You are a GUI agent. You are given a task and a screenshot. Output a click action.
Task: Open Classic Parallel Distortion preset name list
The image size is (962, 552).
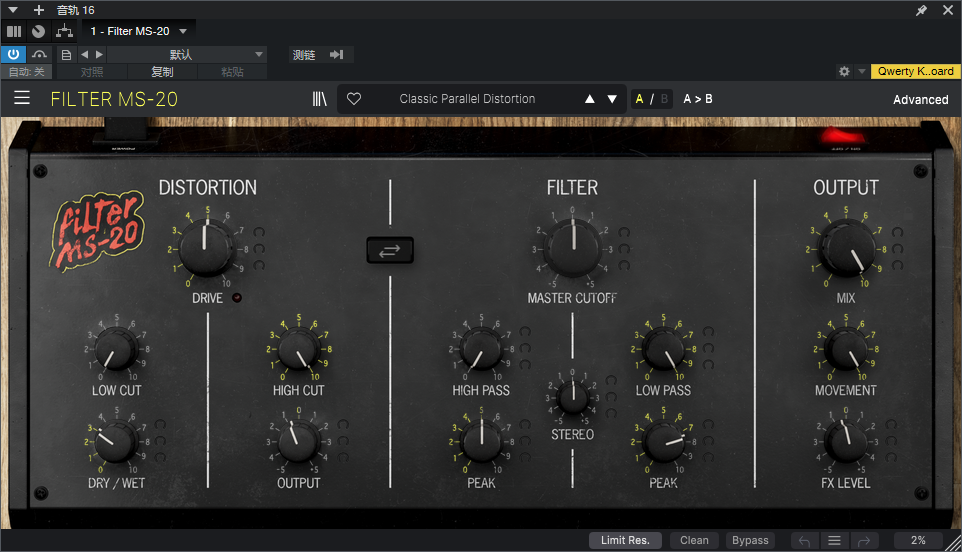(467, 99)
